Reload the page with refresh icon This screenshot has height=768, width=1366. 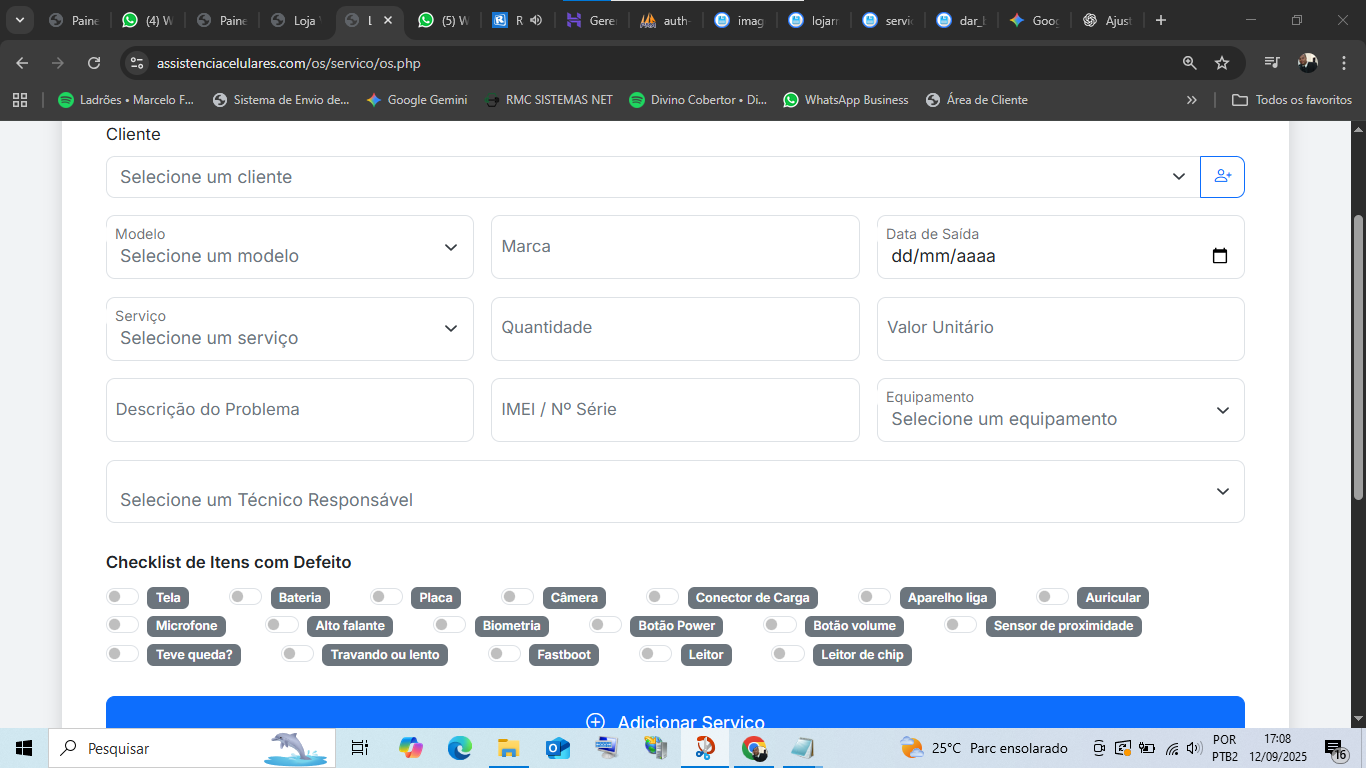[x=94, y=63]
